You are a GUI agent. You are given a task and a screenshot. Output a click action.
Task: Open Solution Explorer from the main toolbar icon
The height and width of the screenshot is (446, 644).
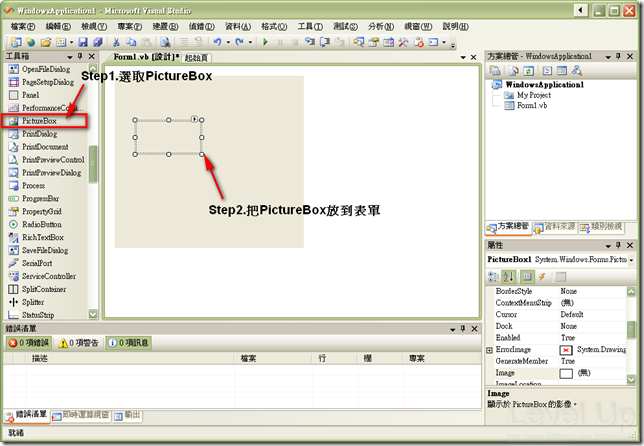point(359,42)
